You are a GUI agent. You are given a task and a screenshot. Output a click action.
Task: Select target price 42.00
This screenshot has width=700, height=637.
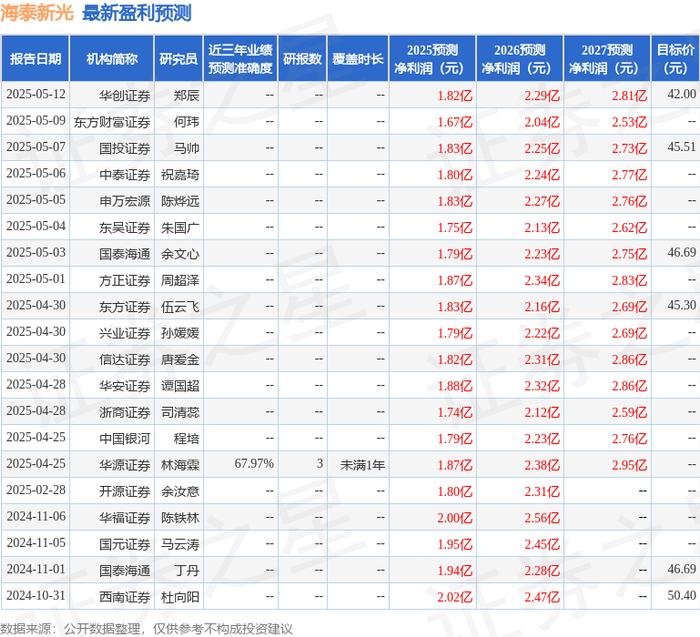pos(682,94)
